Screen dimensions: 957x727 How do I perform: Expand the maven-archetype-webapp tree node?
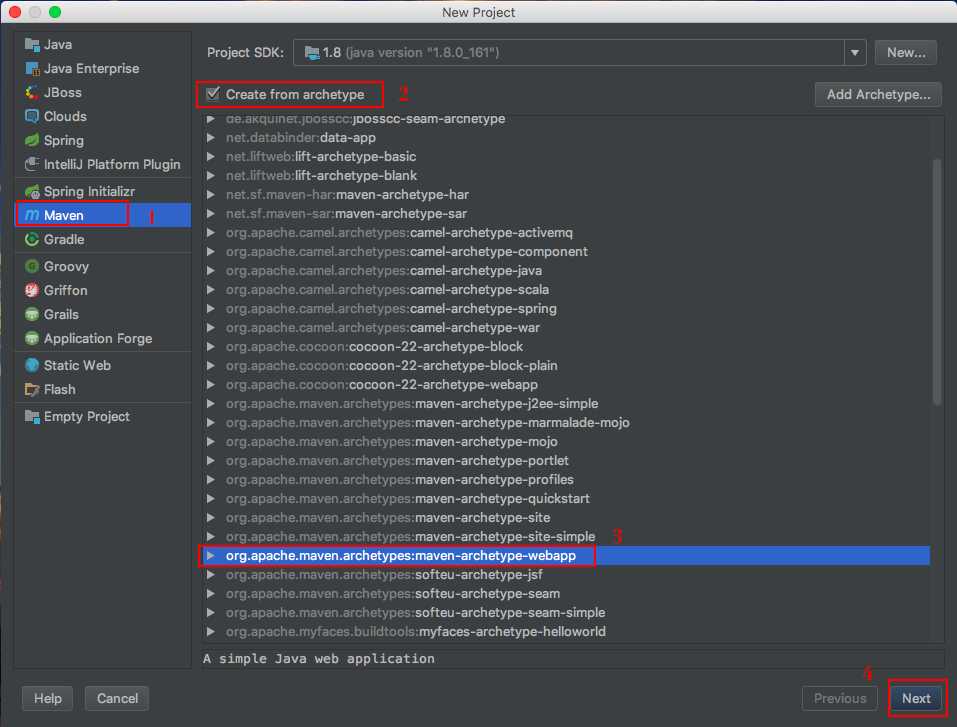[210, 556]
